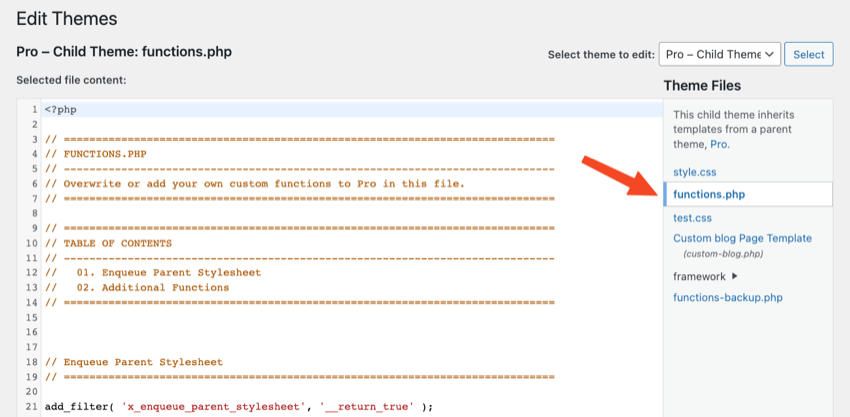Follow the Pro parent theme link

[719, 144]
